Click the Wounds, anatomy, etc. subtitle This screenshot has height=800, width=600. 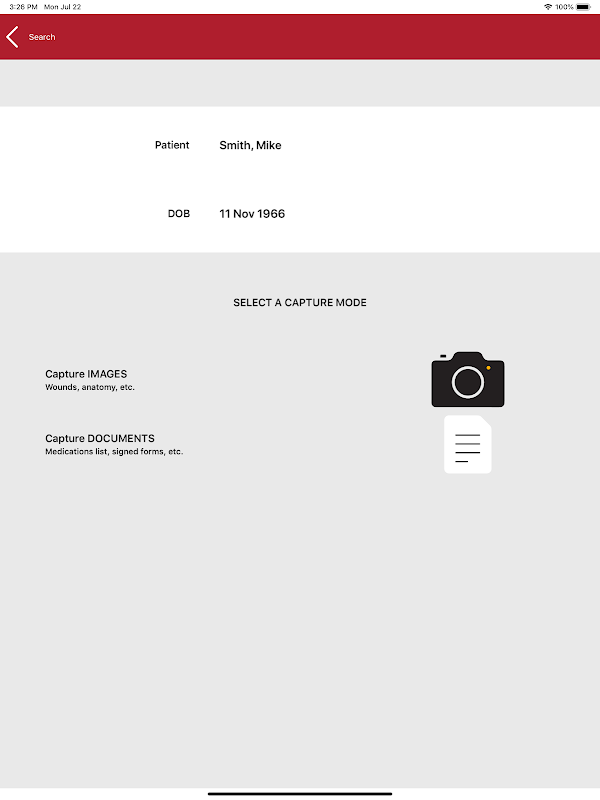90,387
